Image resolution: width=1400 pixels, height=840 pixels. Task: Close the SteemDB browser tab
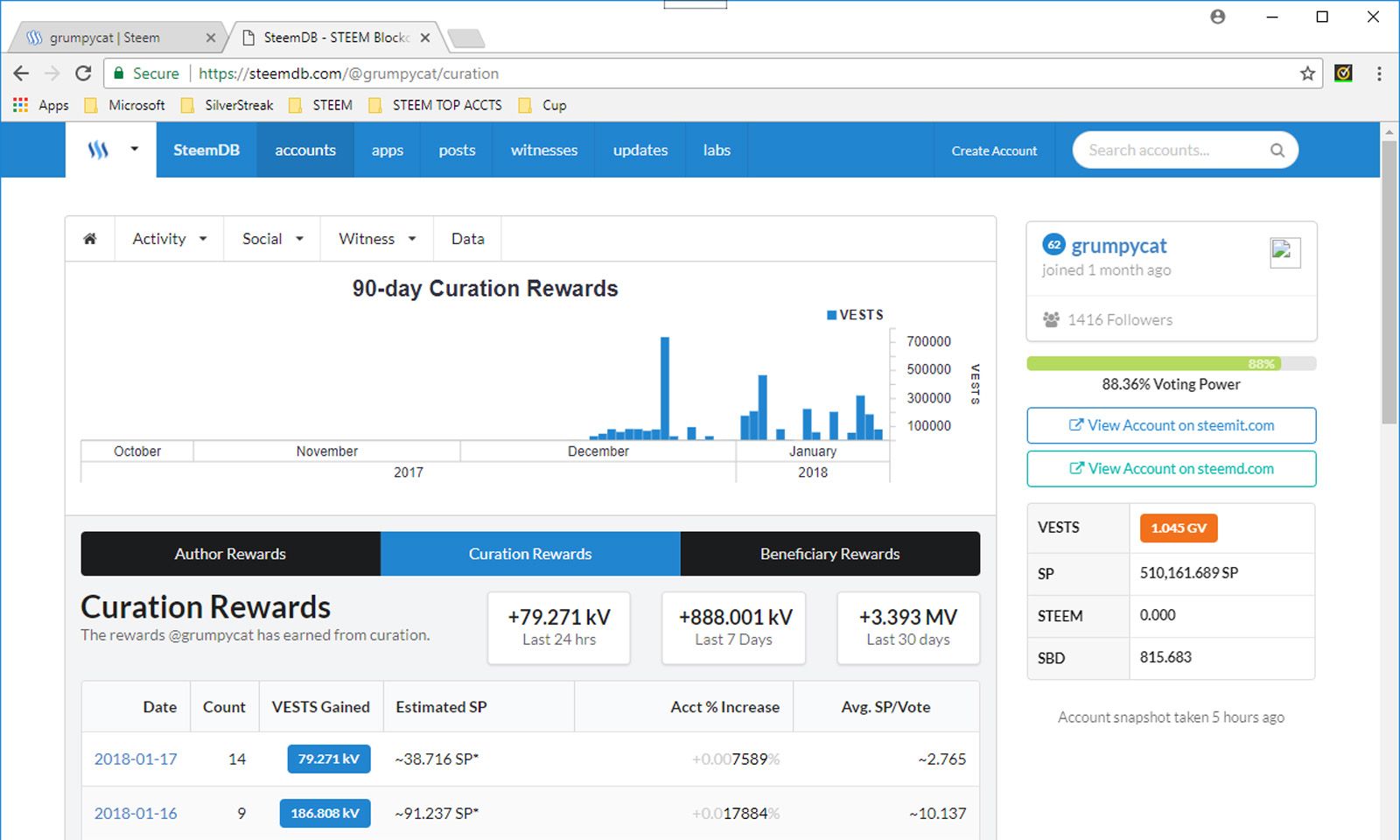click(x=424, y=38)
